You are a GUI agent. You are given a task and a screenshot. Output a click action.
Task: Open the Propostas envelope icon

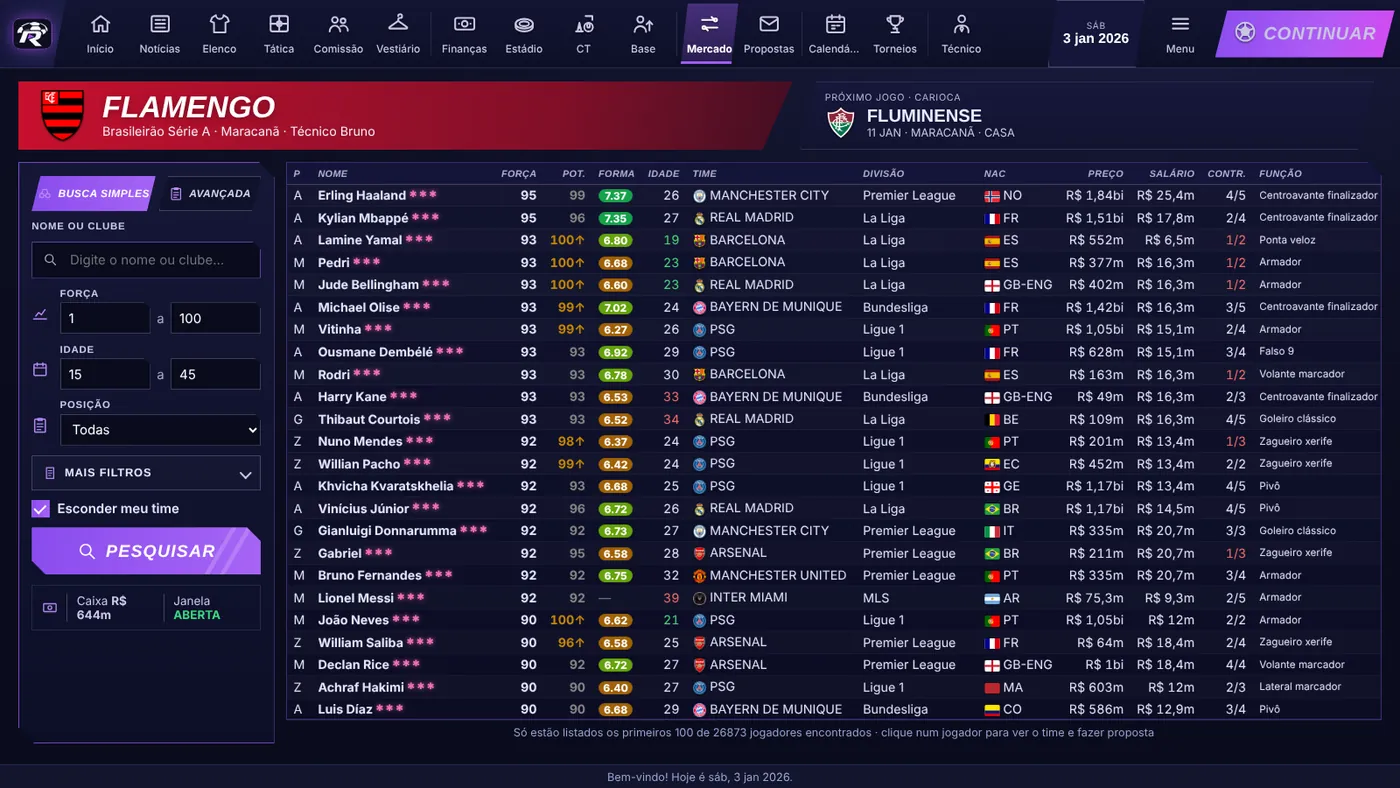coord(769,24)
